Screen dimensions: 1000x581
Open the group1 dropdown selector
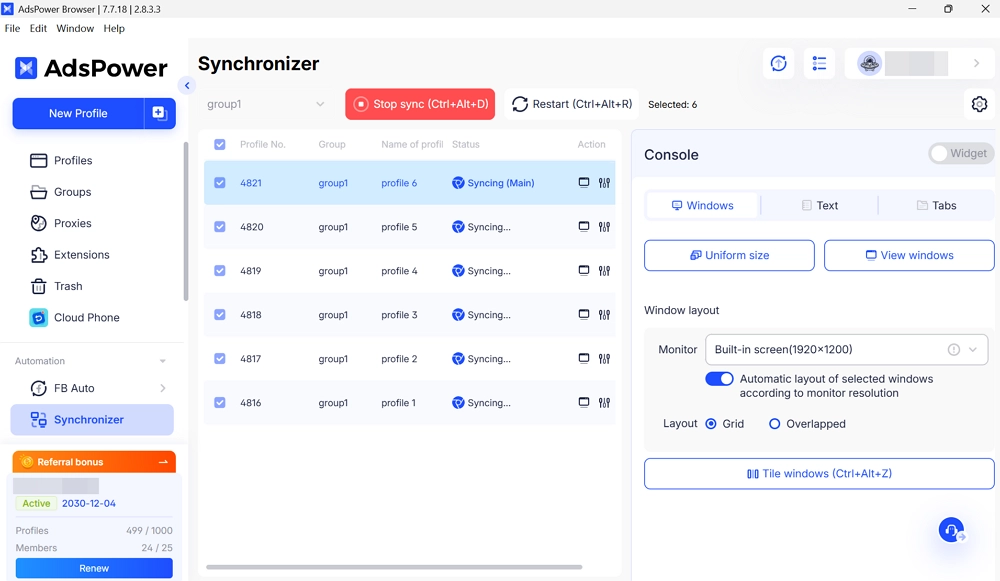tap(266, 104)
